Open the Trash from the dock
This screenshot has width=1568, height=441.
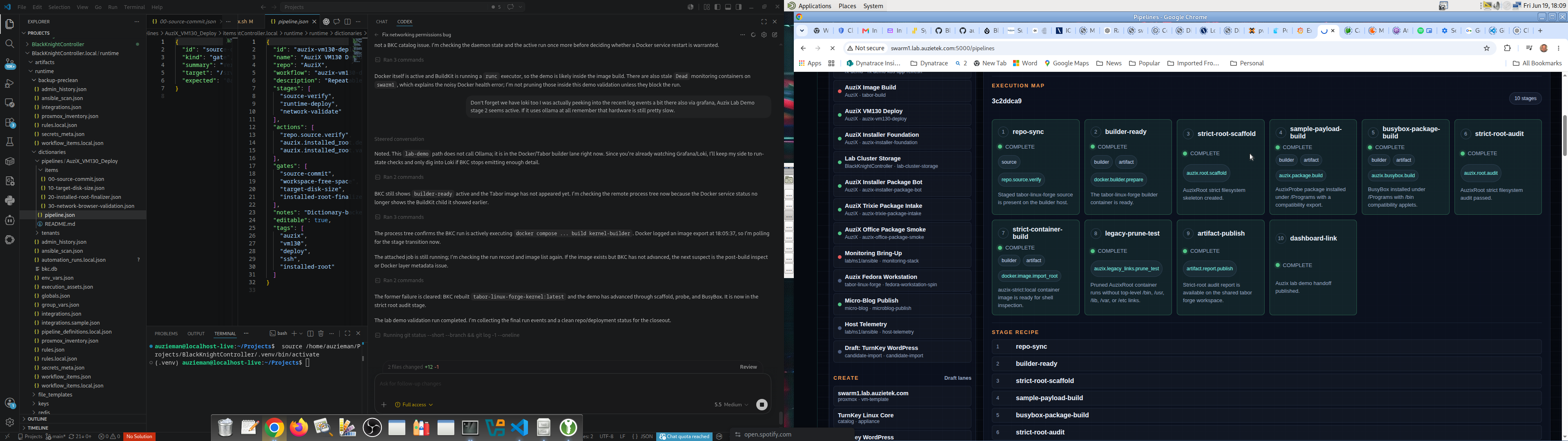[225, 428]
